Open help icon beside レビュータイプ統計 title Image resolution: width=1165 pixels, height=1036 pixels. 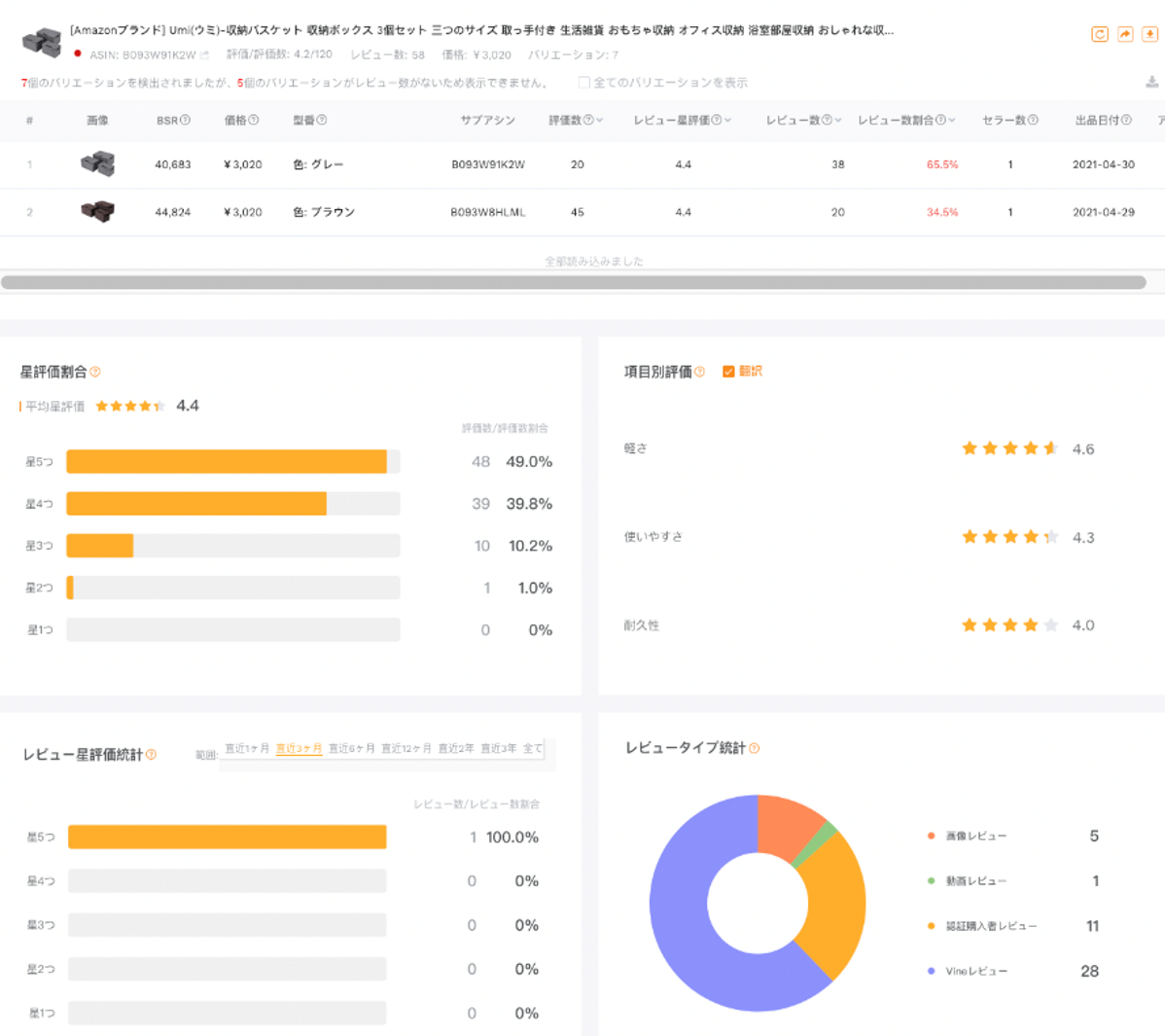pyautogui.click(x=754, y=748)
